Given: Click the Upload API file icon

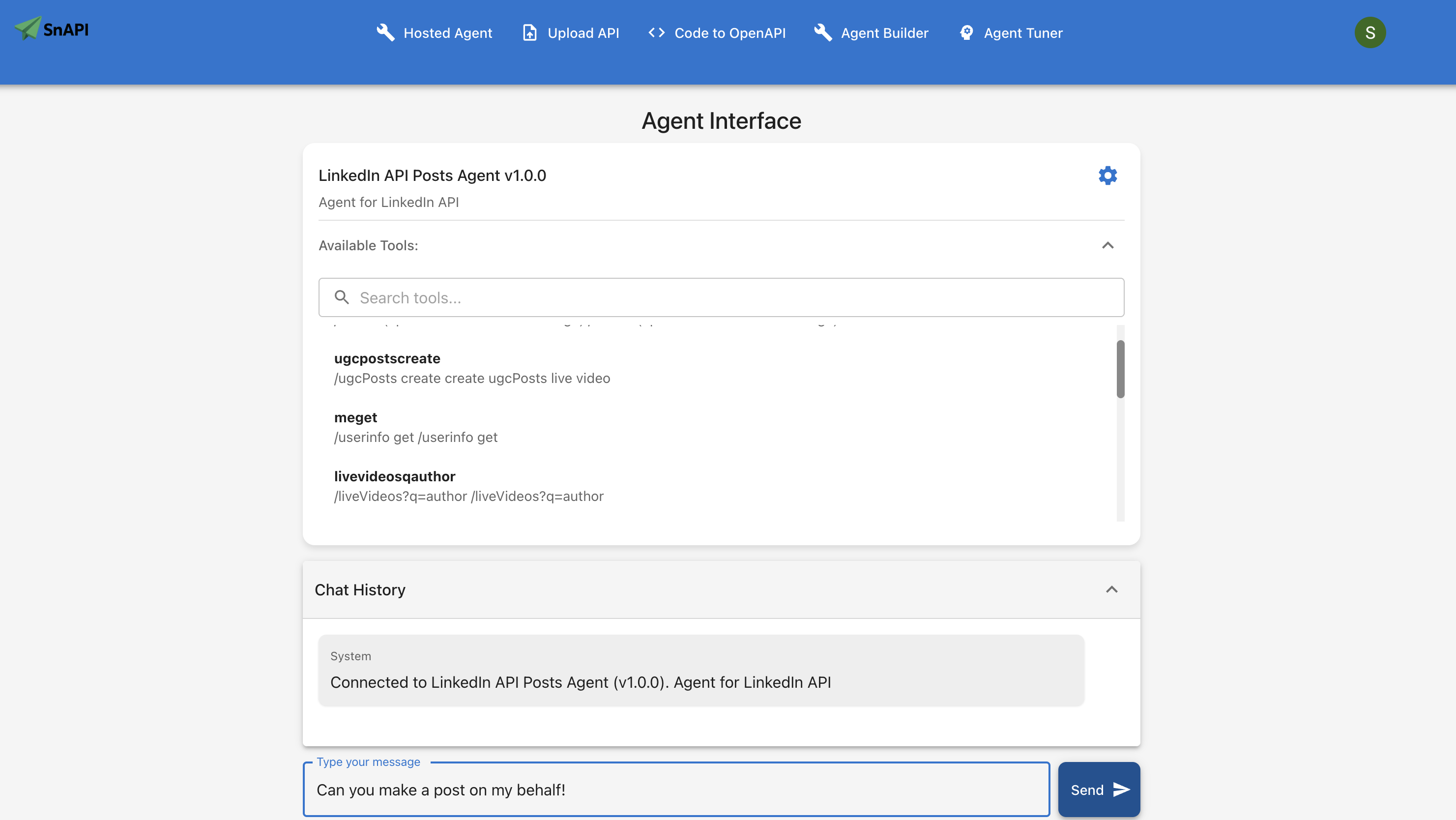Looking at the screenshot, I should pos(529,33).
